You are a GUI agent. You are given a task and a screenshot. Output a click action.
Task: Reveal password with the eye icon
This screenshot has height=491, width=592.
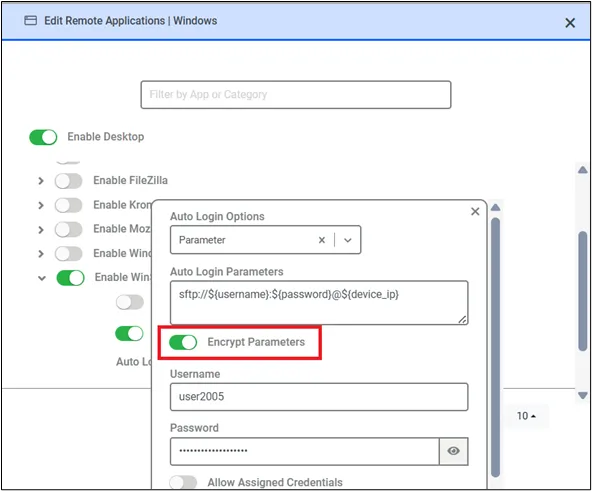point(453,451)
